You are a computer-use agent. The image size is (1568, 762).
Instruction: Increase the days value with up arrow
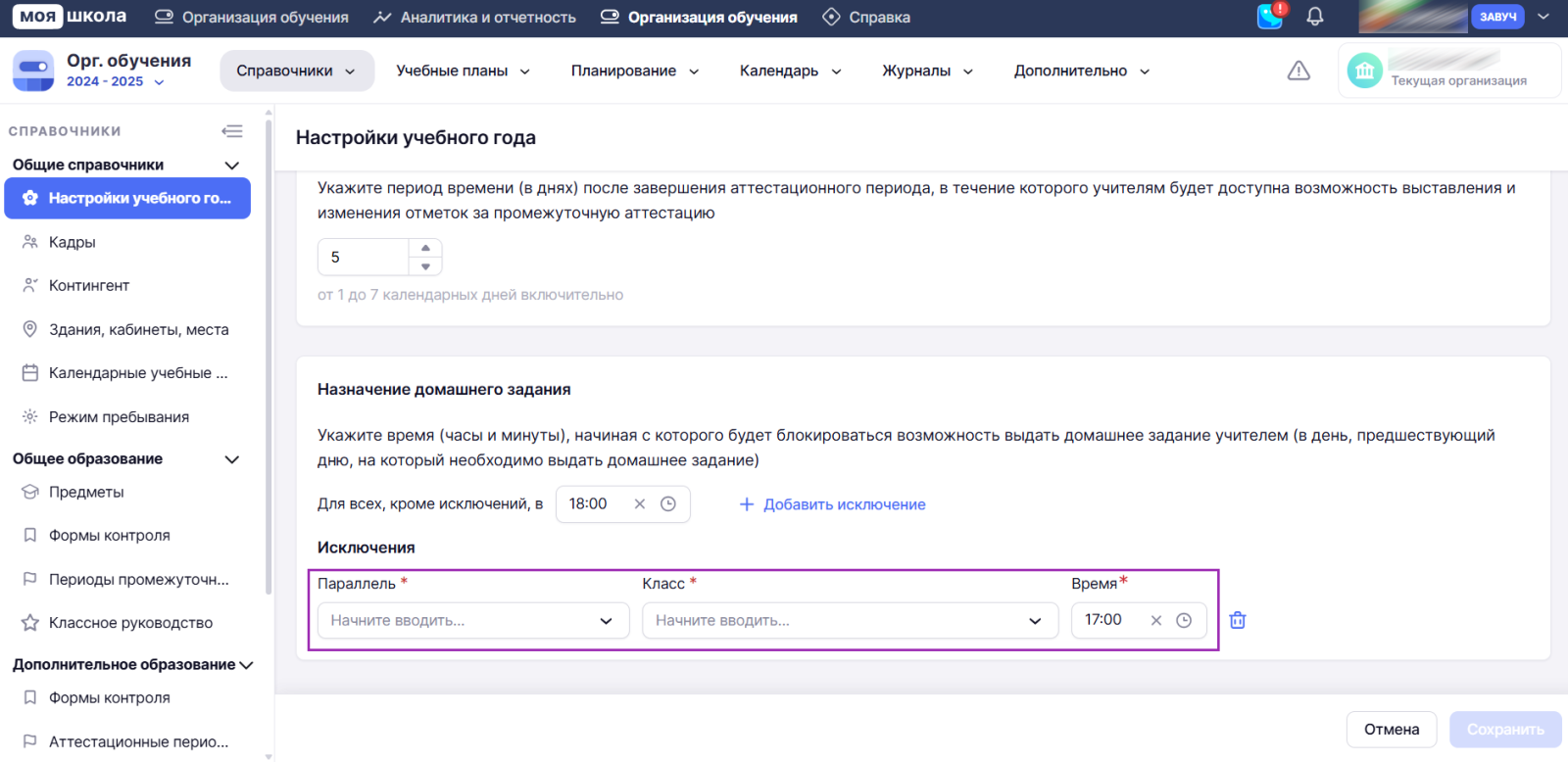click(425, 248)
